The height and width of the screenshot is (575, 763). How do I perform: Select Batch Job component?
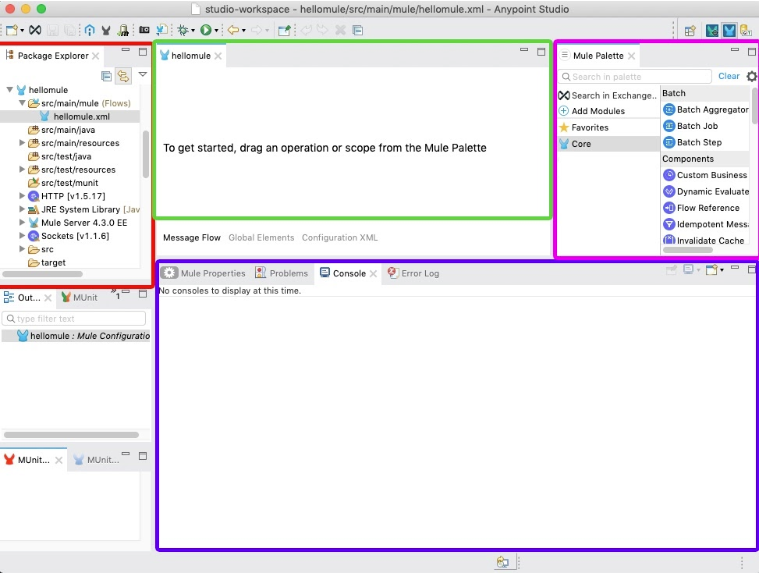[691, 126]
